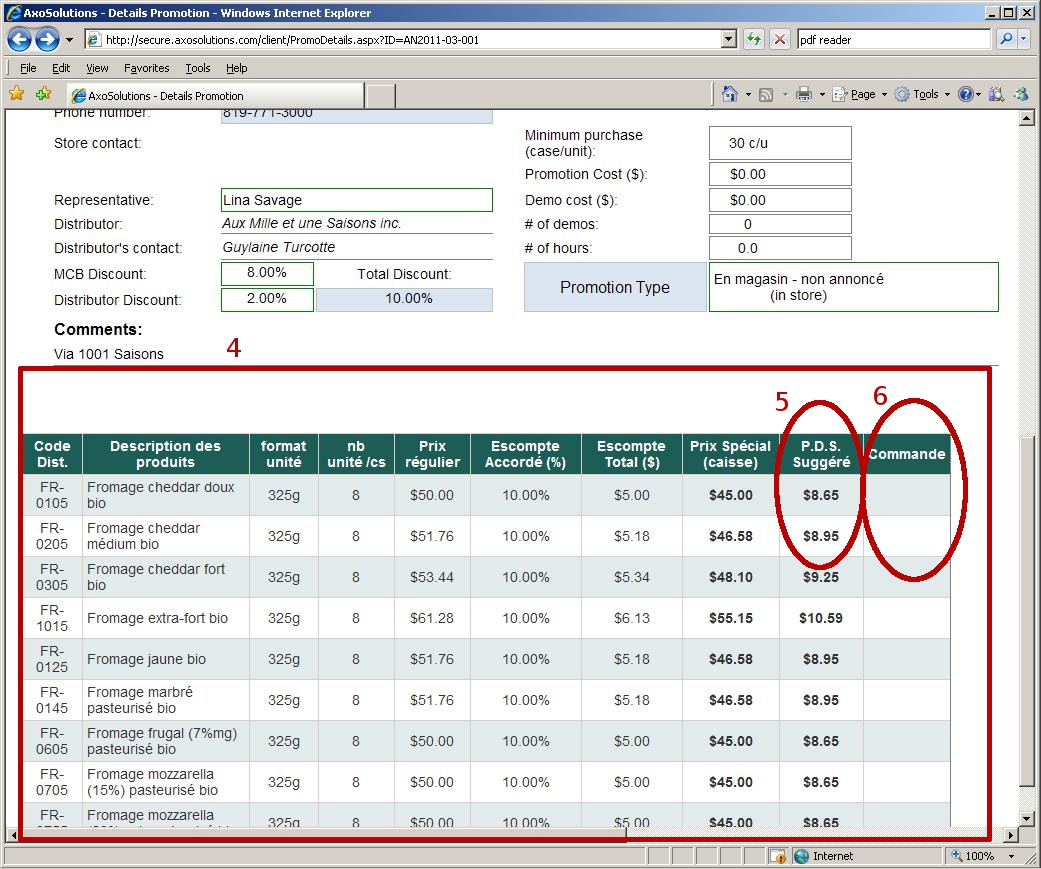Viewport: 1041px width, 869px height.
Task: Click the search magnifier button
Action: pyautogui.click(x=1006, y=39)
